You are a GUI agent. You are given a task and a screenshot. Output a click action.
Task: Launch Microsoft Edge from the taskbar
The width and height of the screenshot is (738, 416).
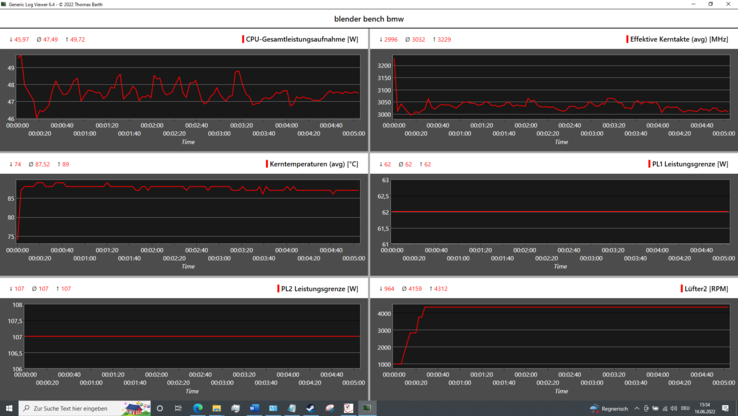tap(198, 408)
